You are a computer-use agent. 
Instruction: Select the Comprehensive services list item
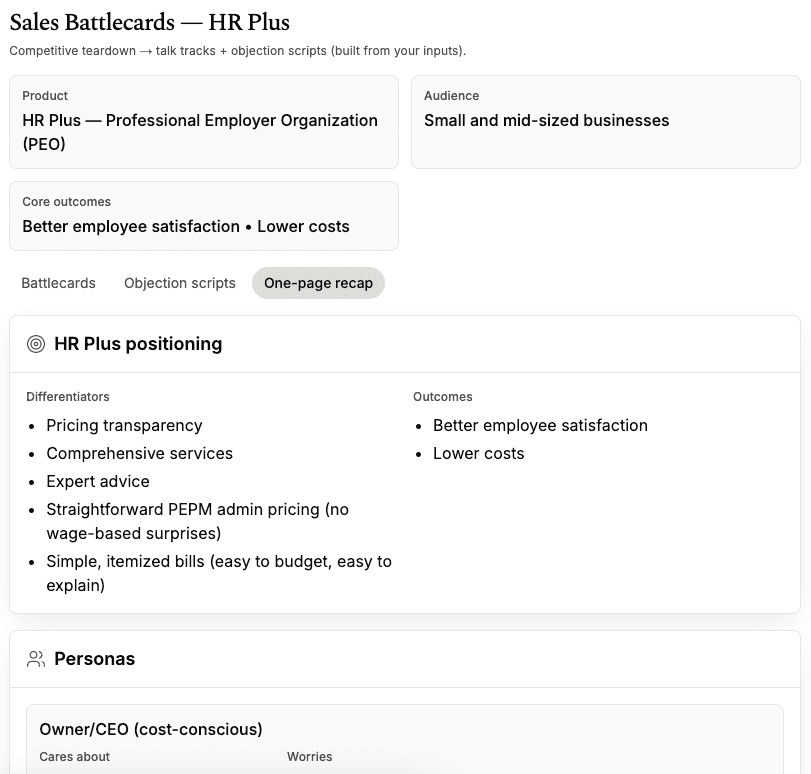coord(139,453)
